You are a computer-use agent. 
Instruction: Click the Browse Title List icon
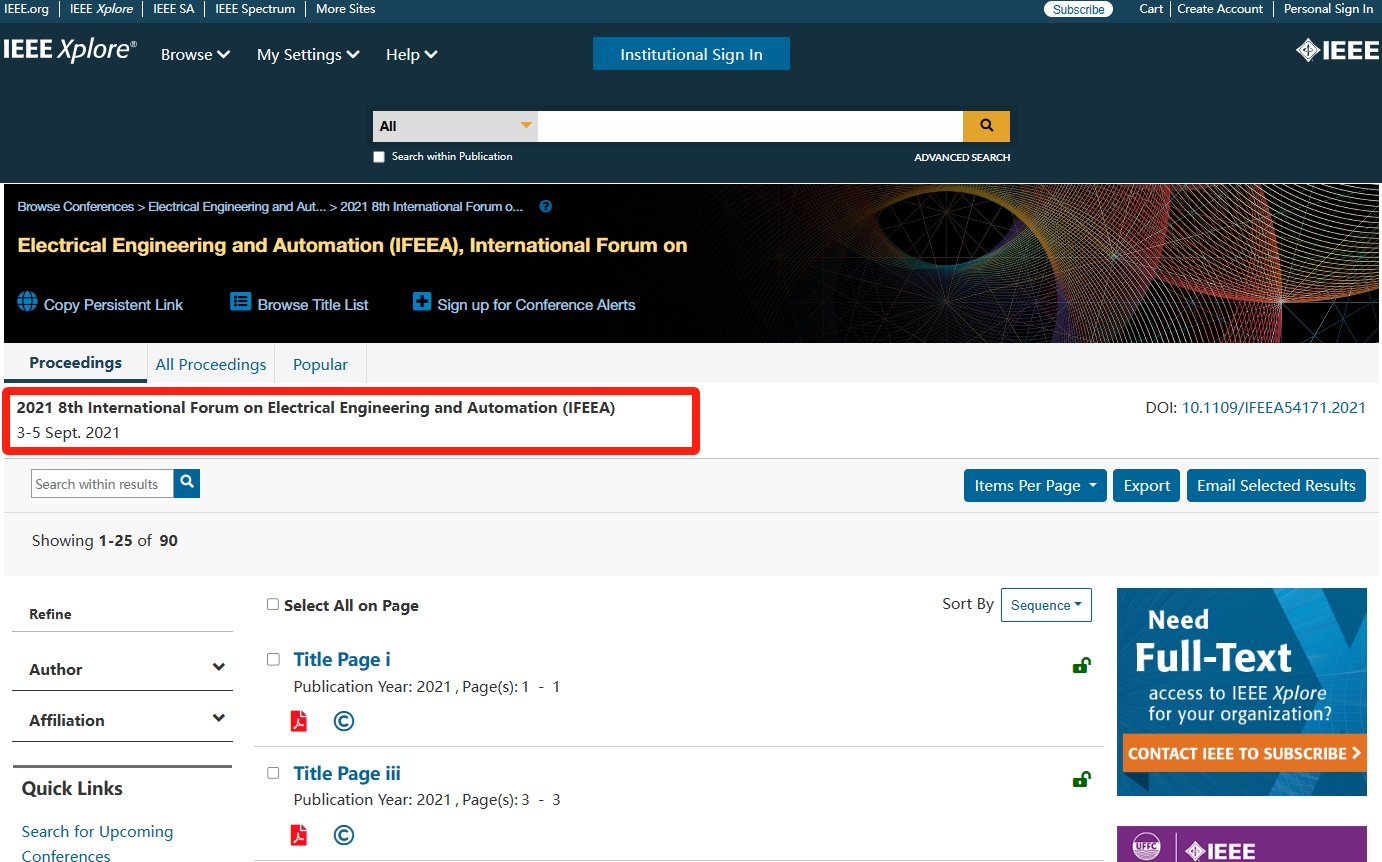tap(240, 302)
